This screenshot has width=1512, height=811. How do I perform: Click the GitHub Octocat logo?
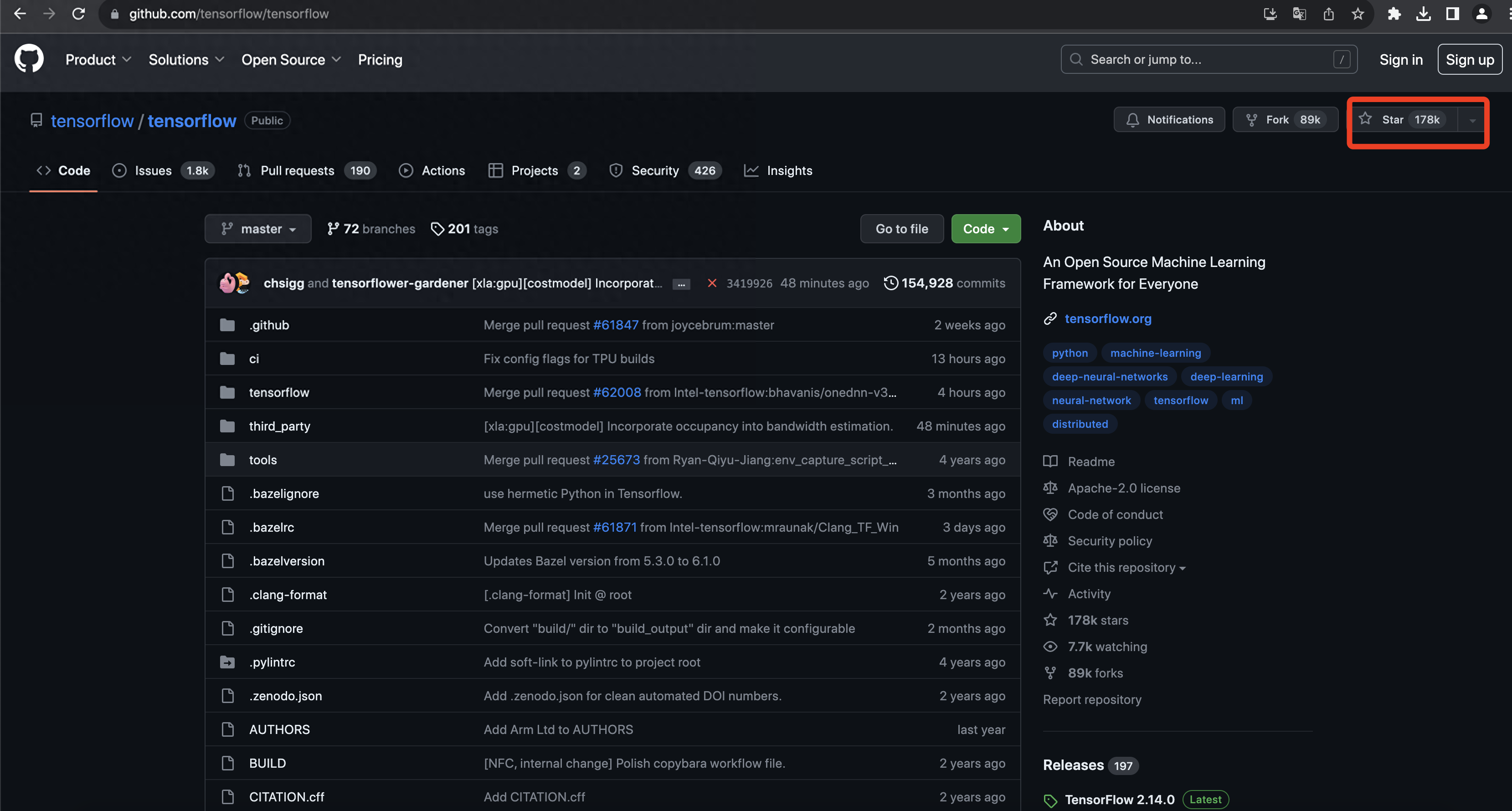pos(29,59)
